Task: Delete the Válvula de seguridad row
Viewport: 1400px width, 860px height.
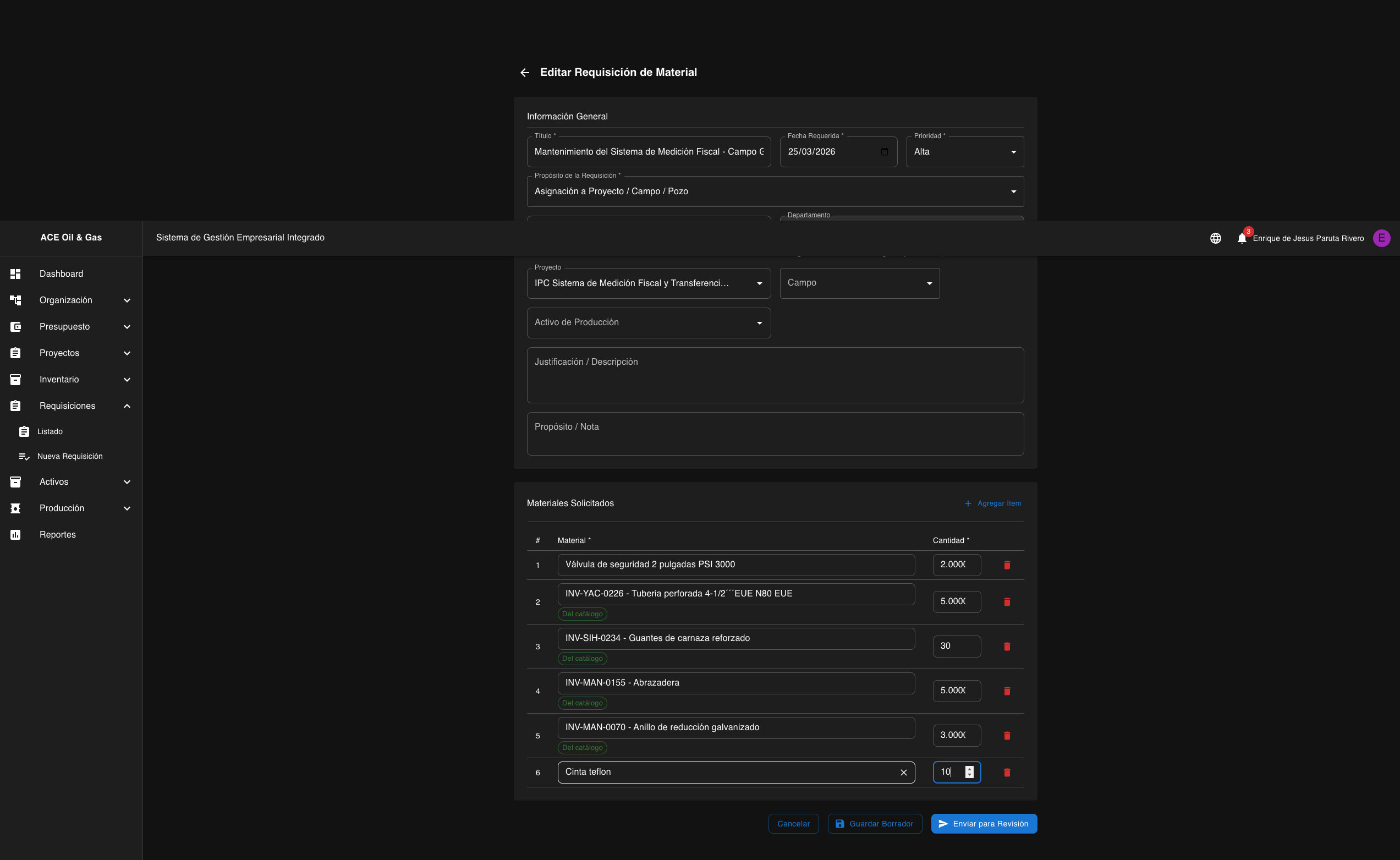Action: pyautogui.click(x=1007, y=565)
